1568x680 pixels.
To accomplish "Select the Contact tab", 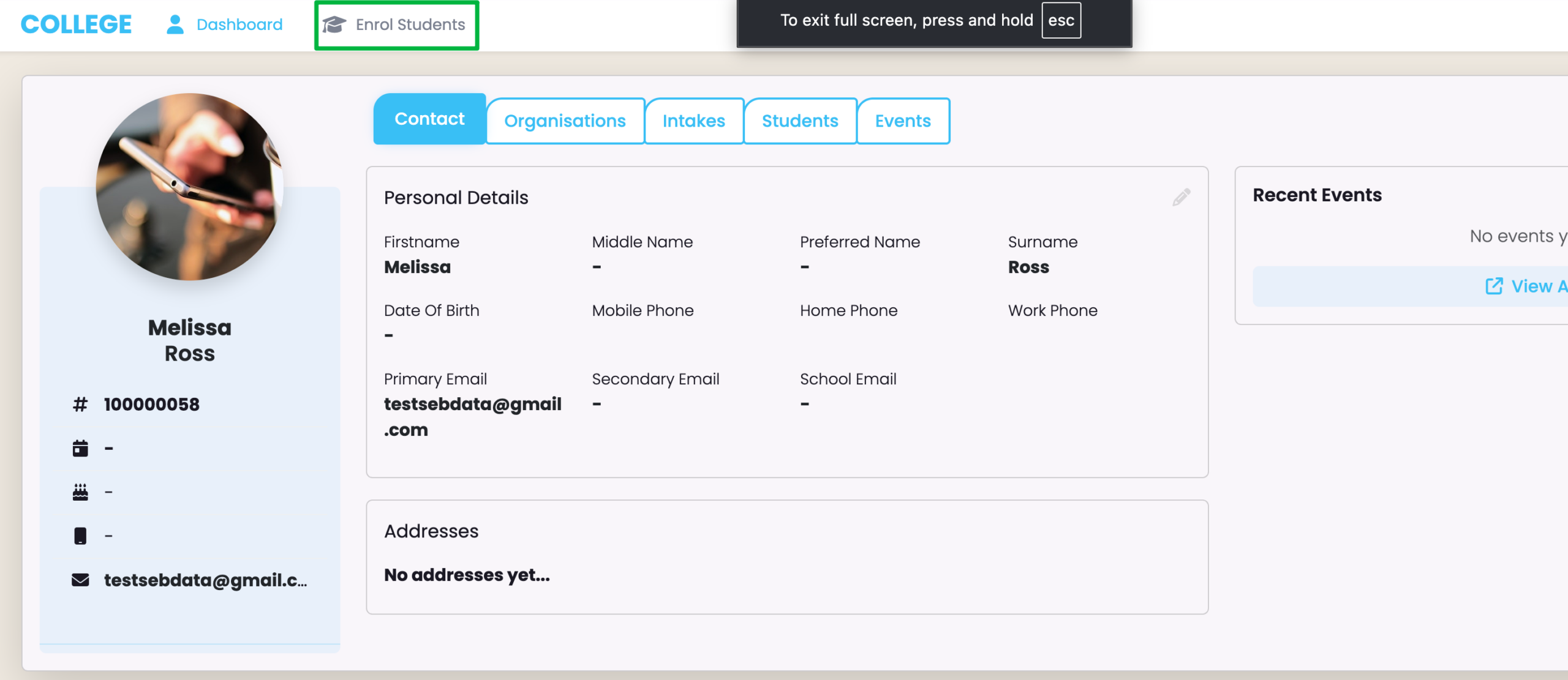I will tap(429, 119).
